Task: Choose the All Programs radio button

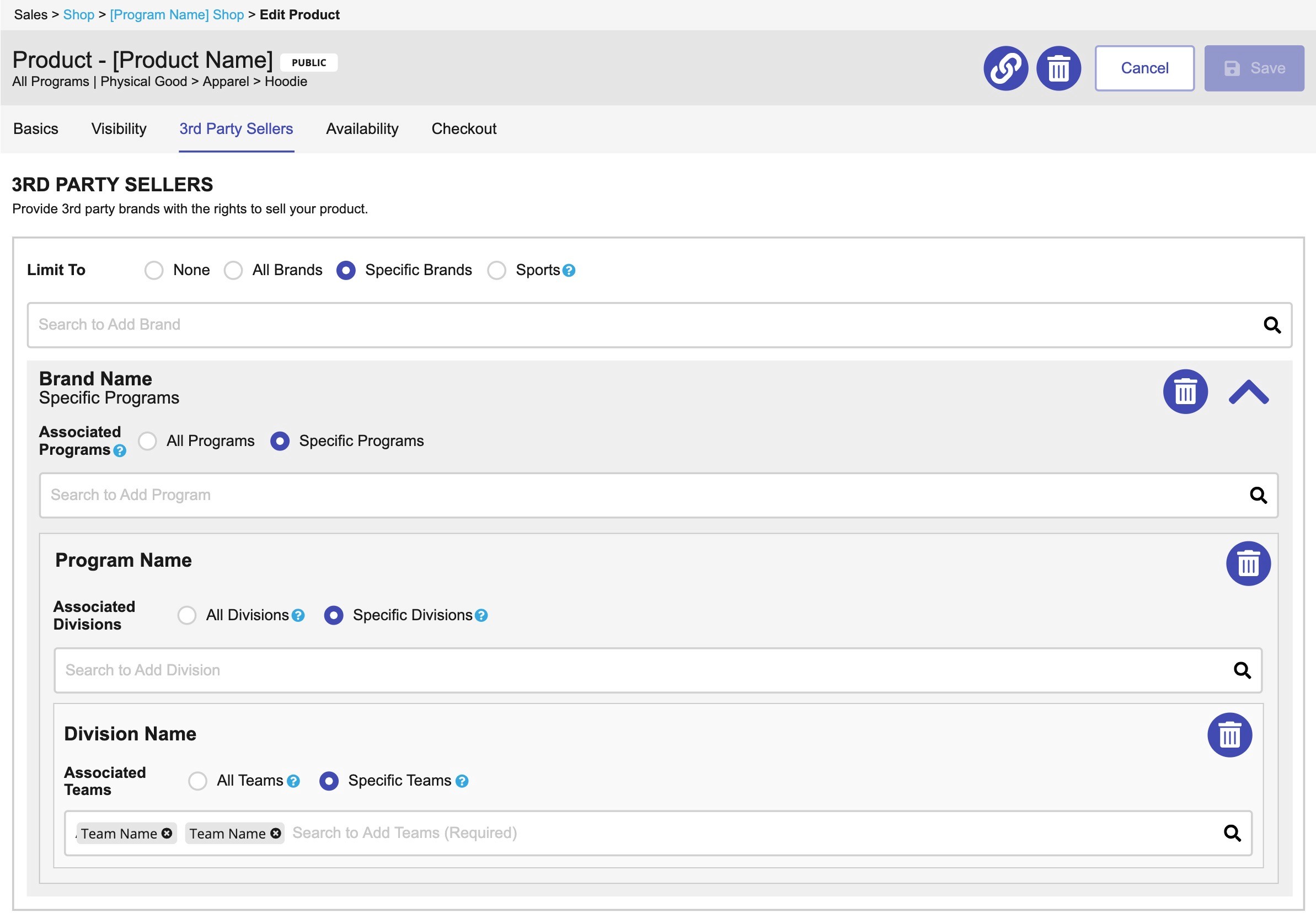Action: (147, 441)
